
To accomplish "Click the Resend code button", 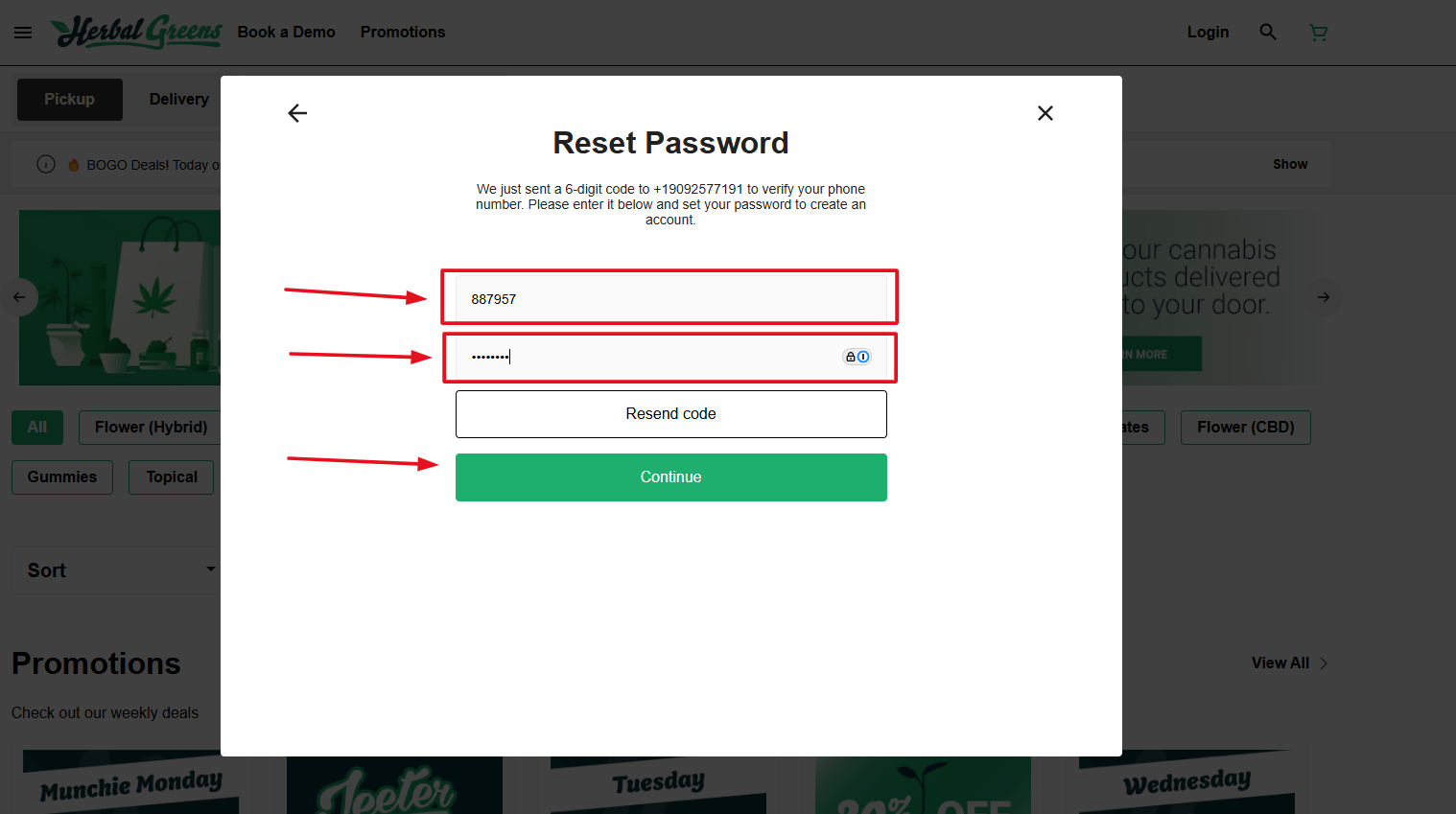I will [x=671, y=414].
